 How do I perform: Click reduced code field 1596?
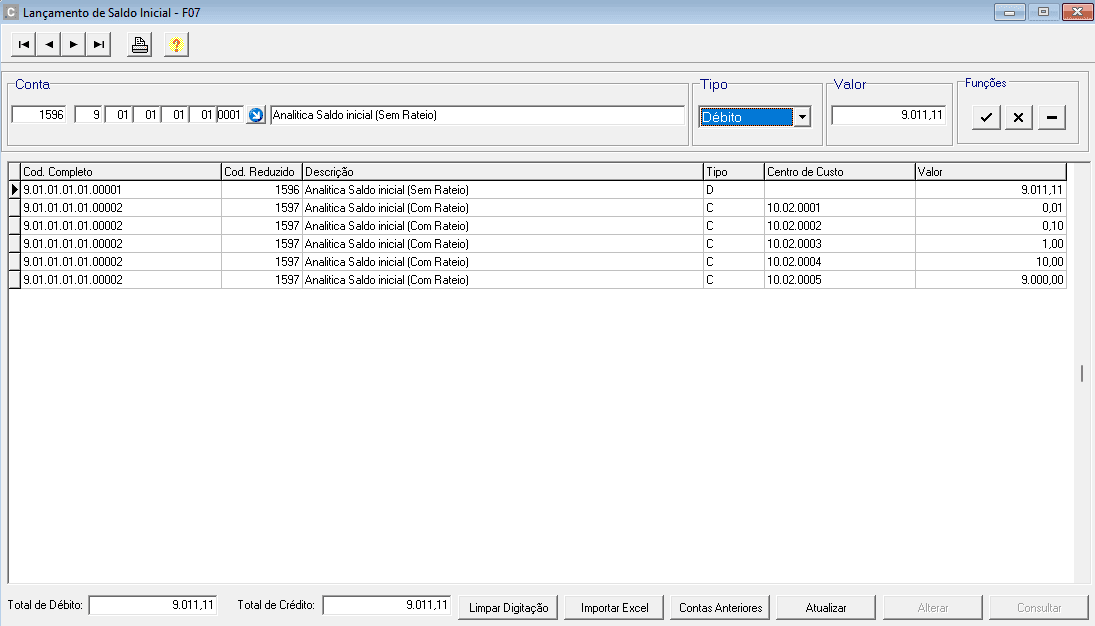(x=39, y=115)
